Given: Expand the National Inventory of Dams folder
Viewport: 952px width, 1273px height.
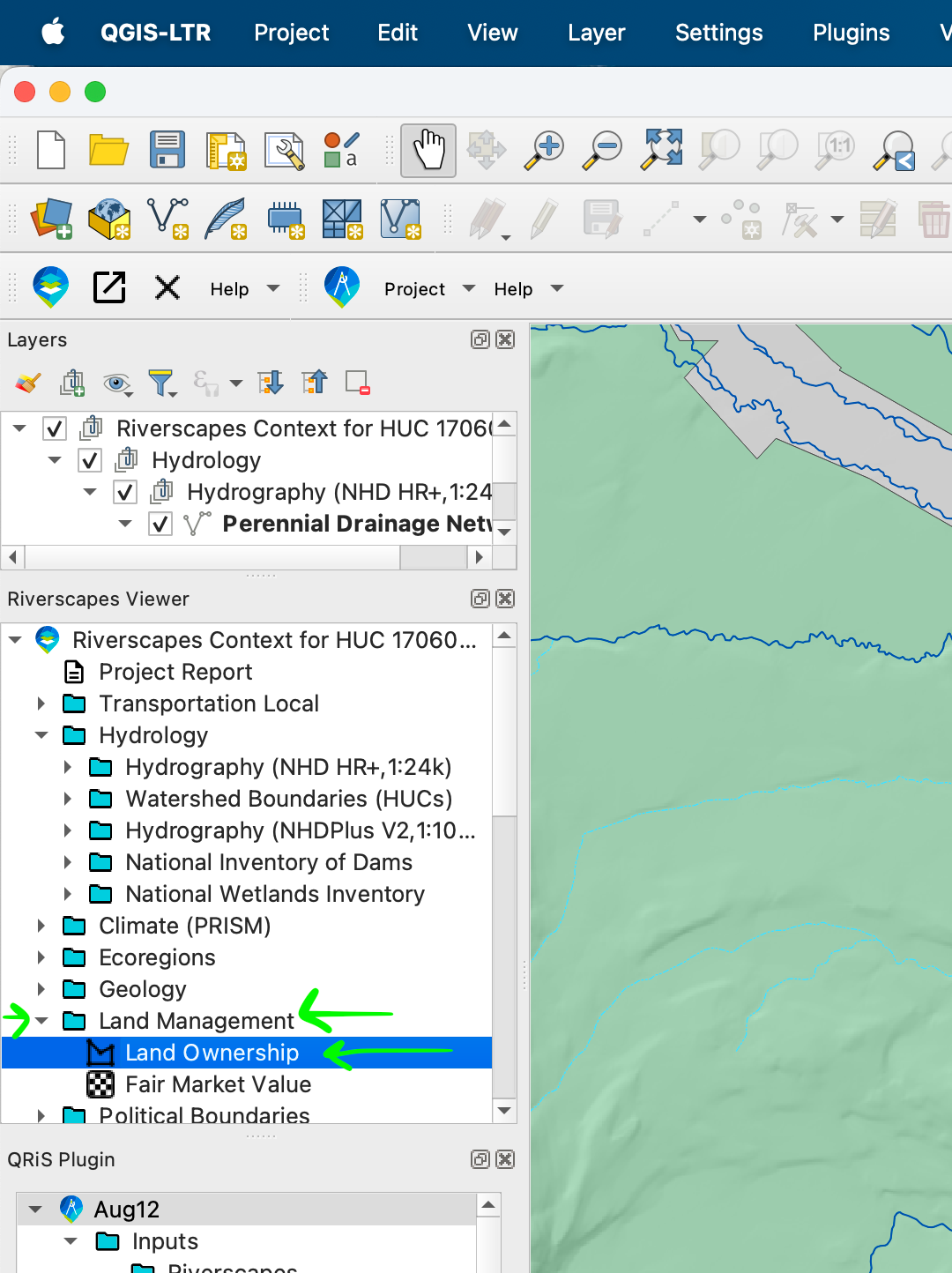Looking at the screenshot, I should pos(67,862).
